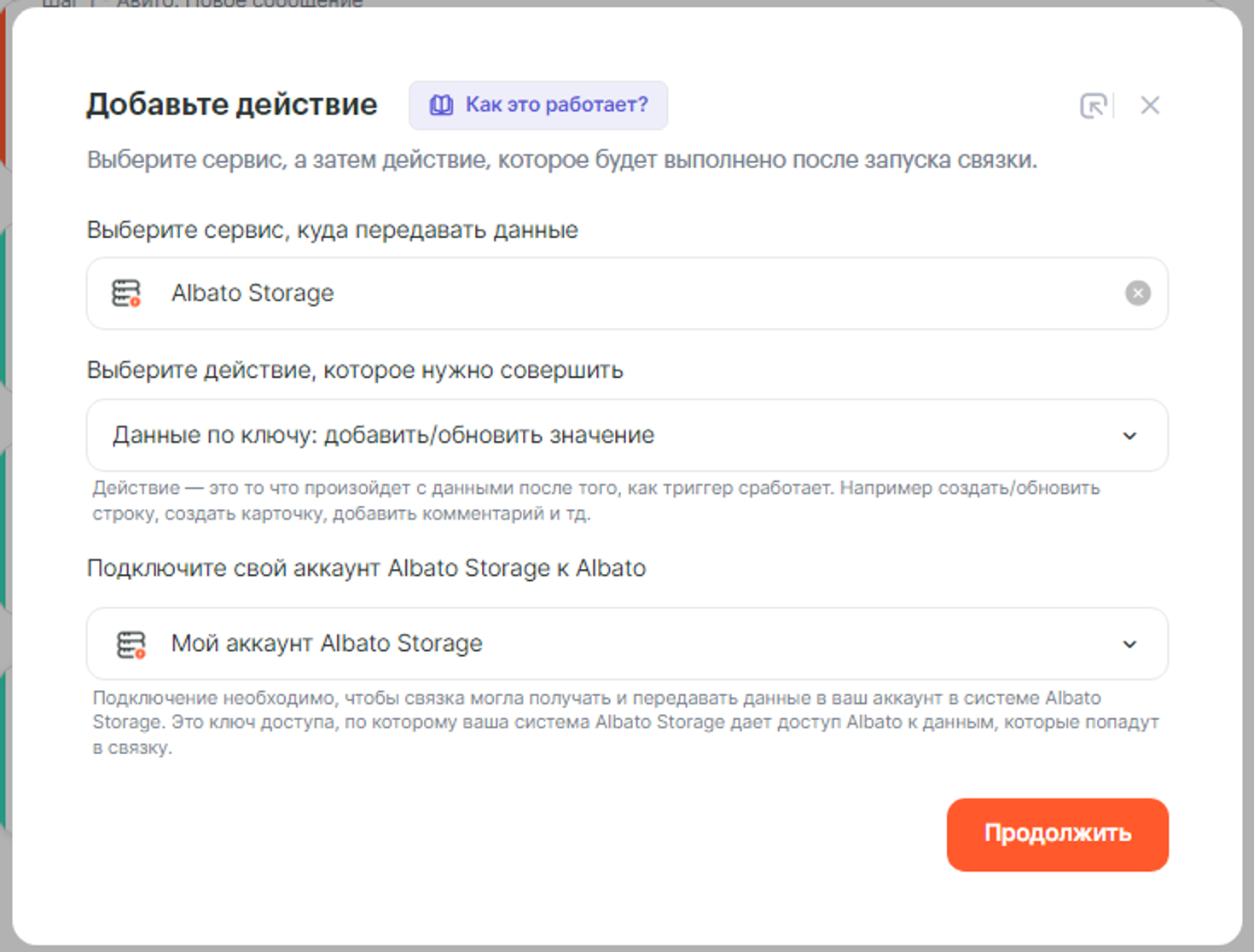
Task: Clear the selected Albato Storage service
Action: tap(1137, 293)
